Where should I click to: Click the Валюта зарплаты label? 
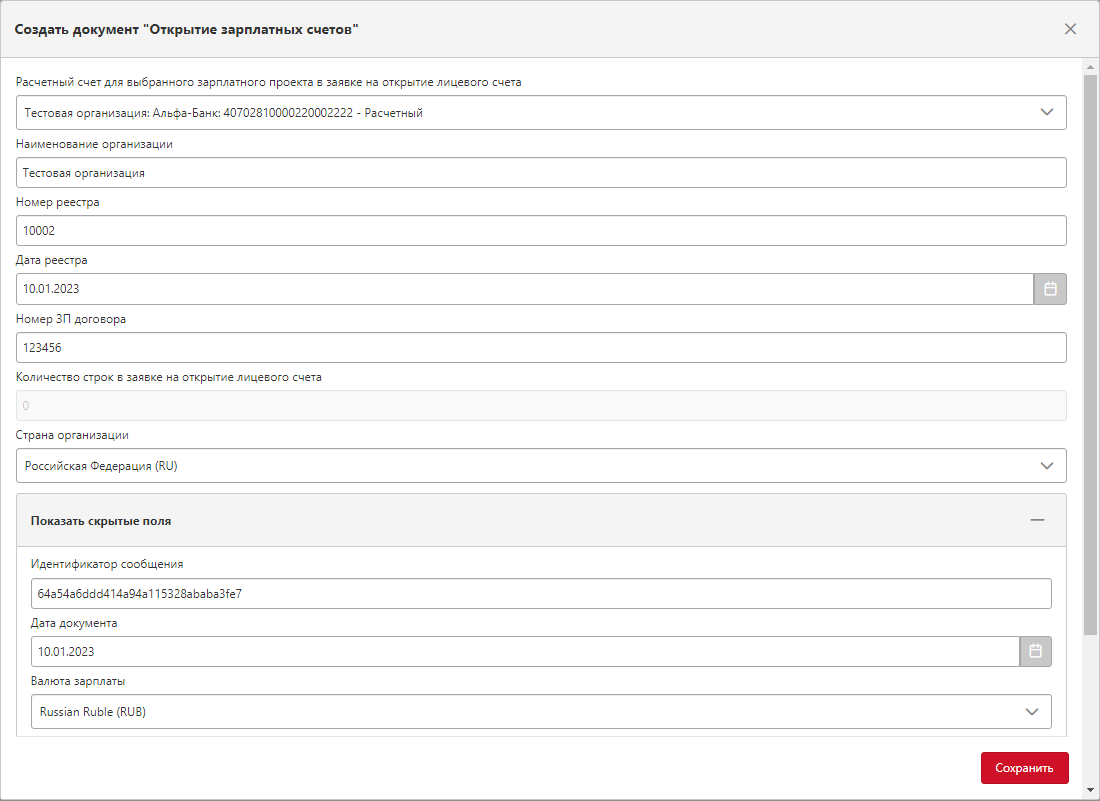(78, 681)
